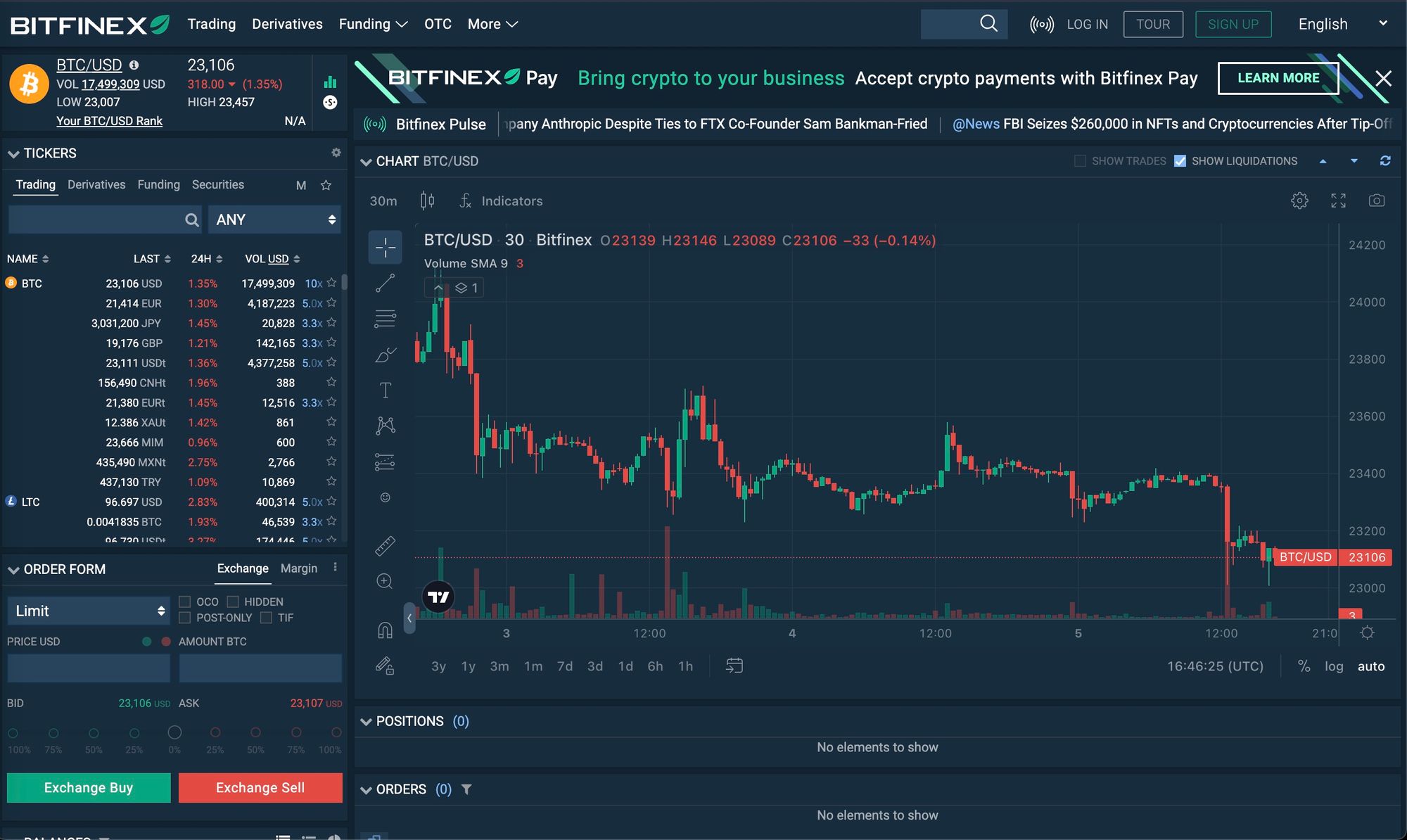Open the forecasting and measurement tools

(385, 462)
